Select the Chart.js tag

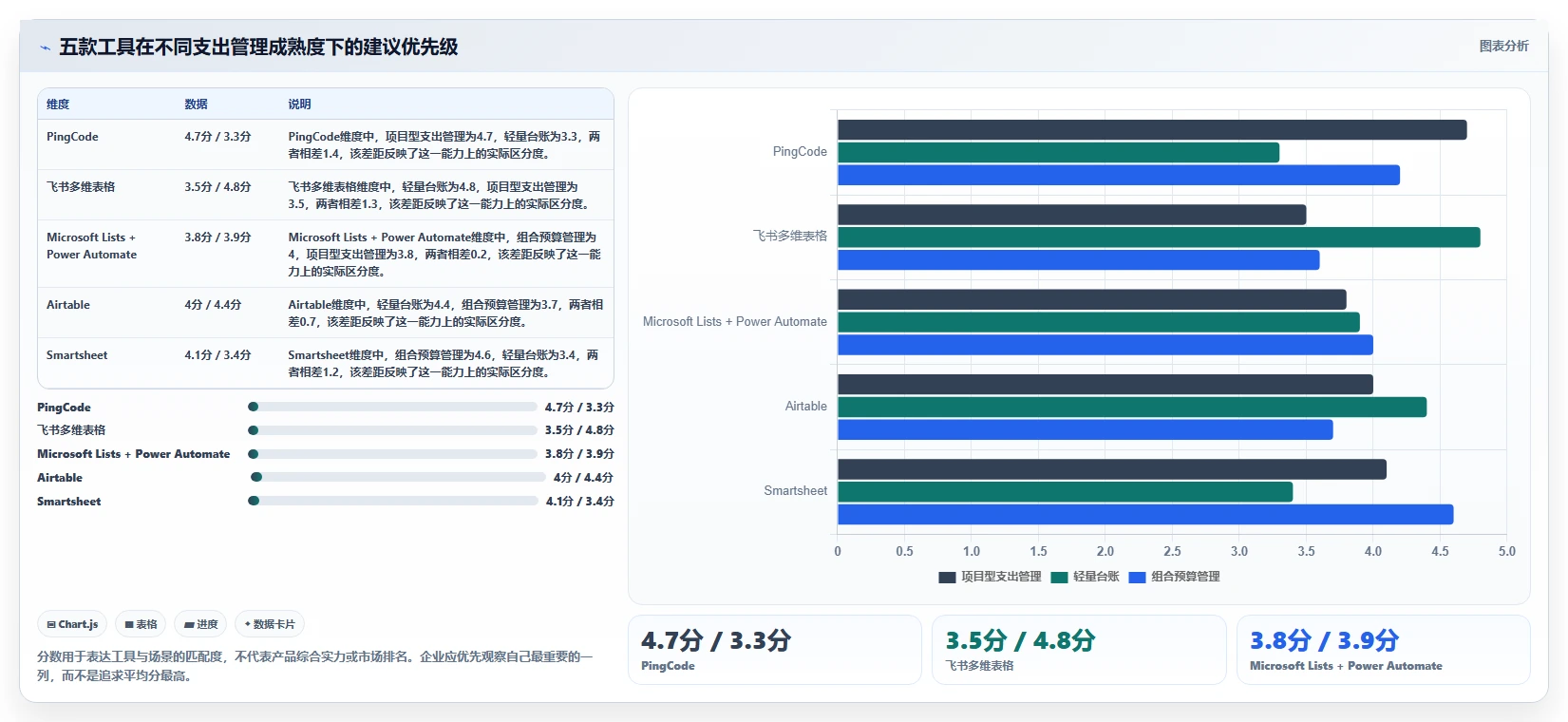pos(72,624)
